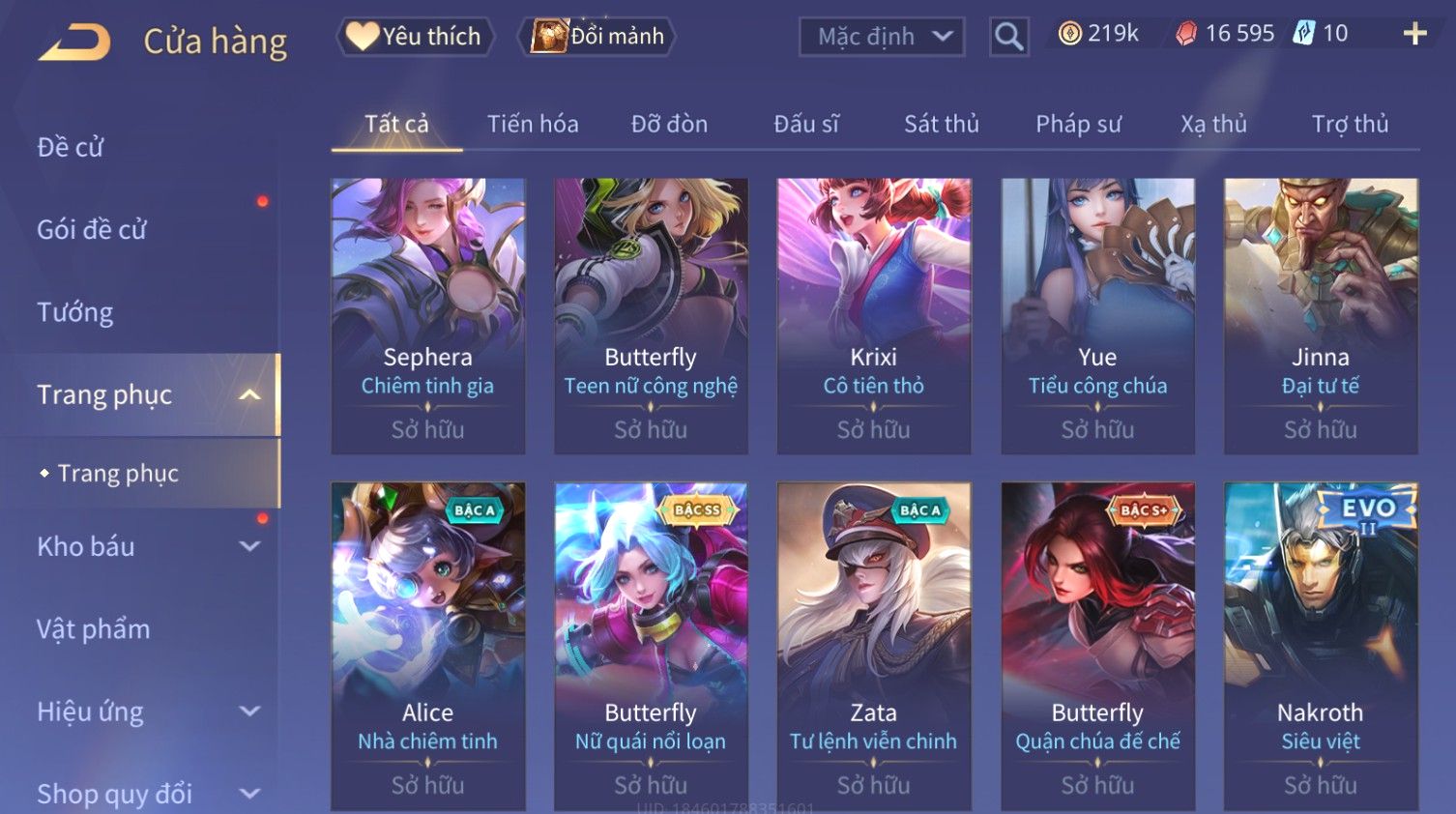Open the Zata Tư lệnh viễn chinh card
This screenshot has height=814, width=1456.
874,646
